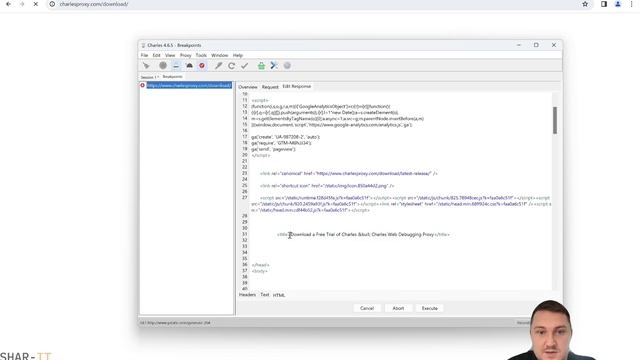Switch to the HTML view tab

coord(279,295)
